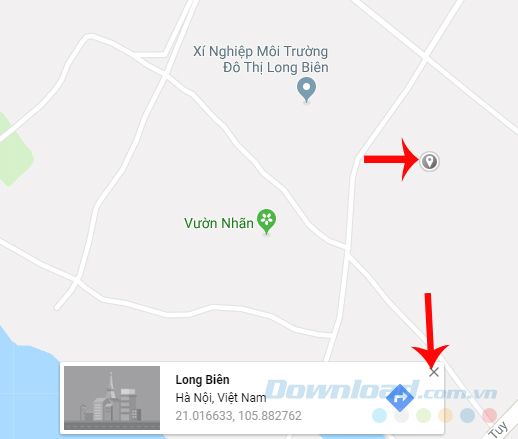Close the Long Biên info card
Viewport: 518px width, 439px height.
(434, 372)
